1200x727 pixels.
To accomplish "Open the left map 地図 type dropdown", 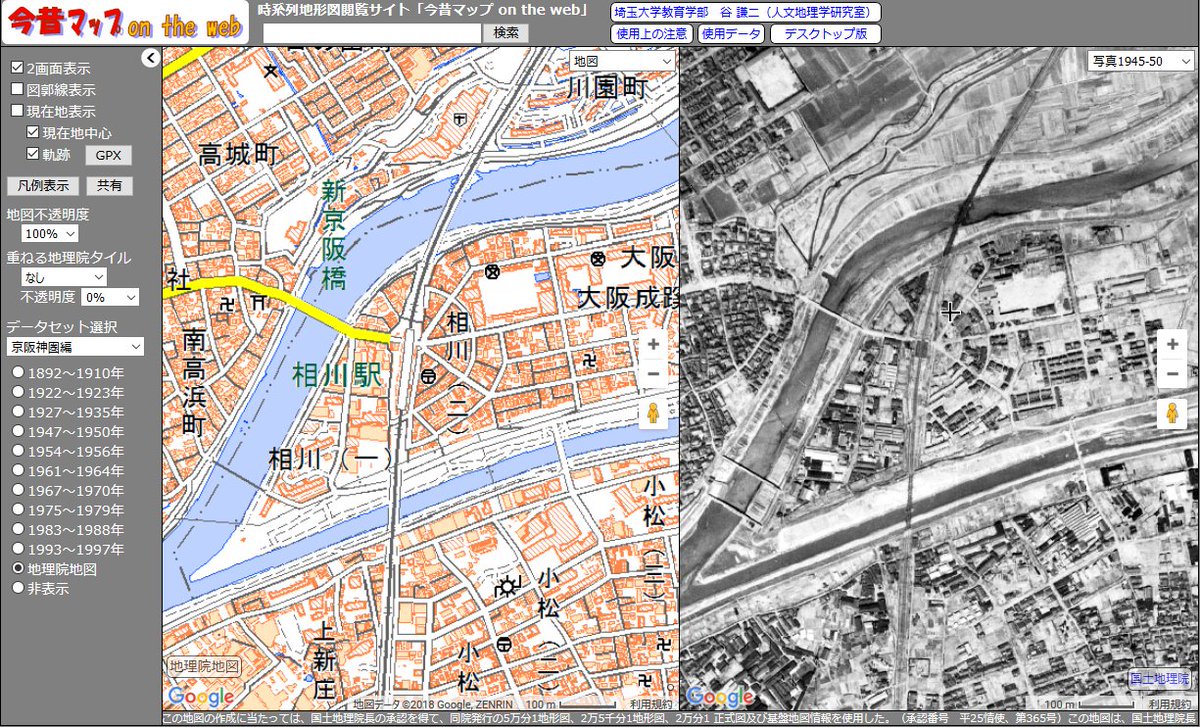I will [622, 61].
